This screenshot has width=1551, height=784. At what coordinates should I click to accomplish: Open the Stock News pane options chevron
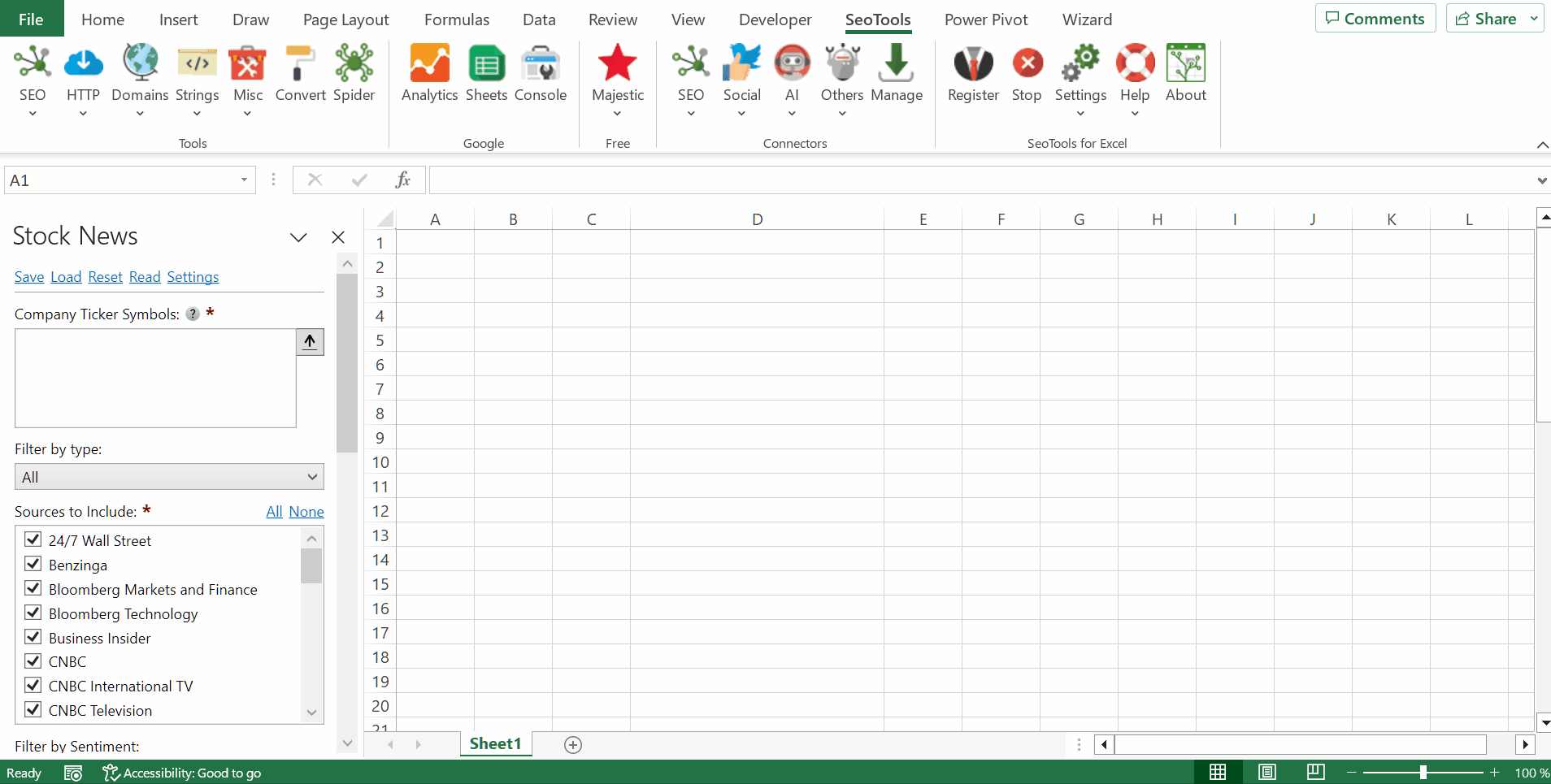tap(298, 237)
